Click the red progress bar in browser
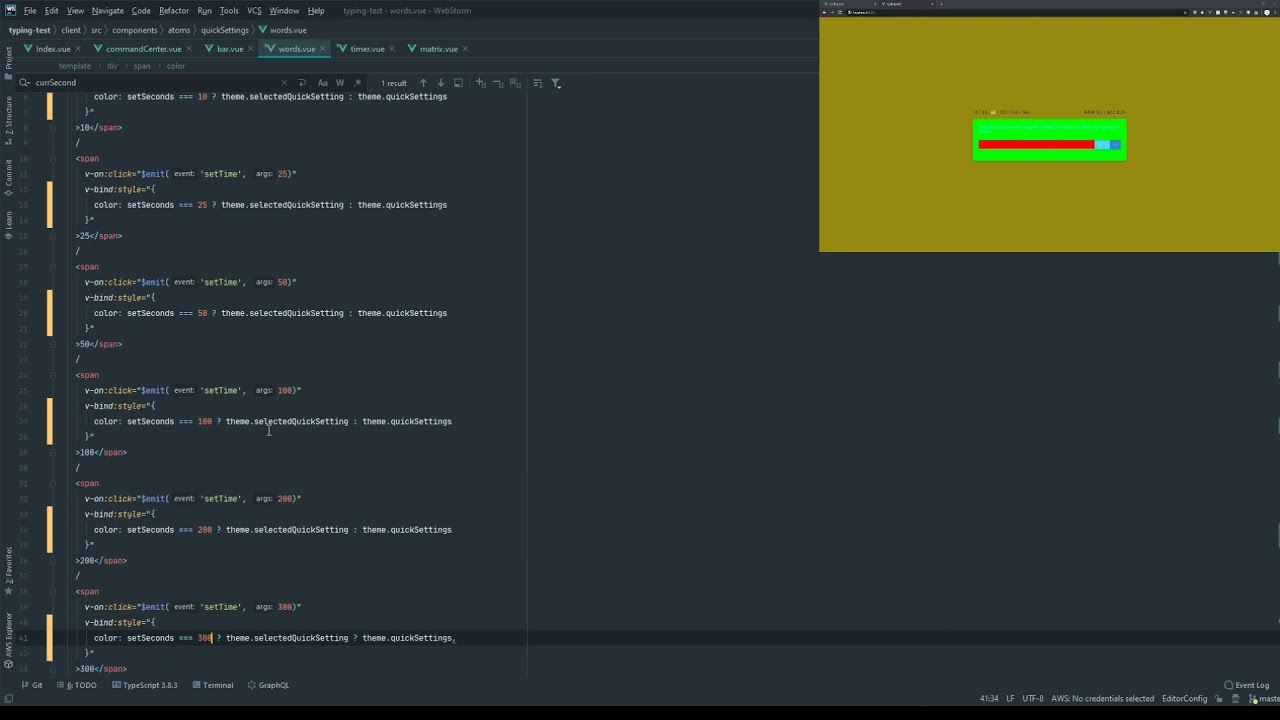1280x720 pixels. pyautogui.click(x=1036, y=145)
